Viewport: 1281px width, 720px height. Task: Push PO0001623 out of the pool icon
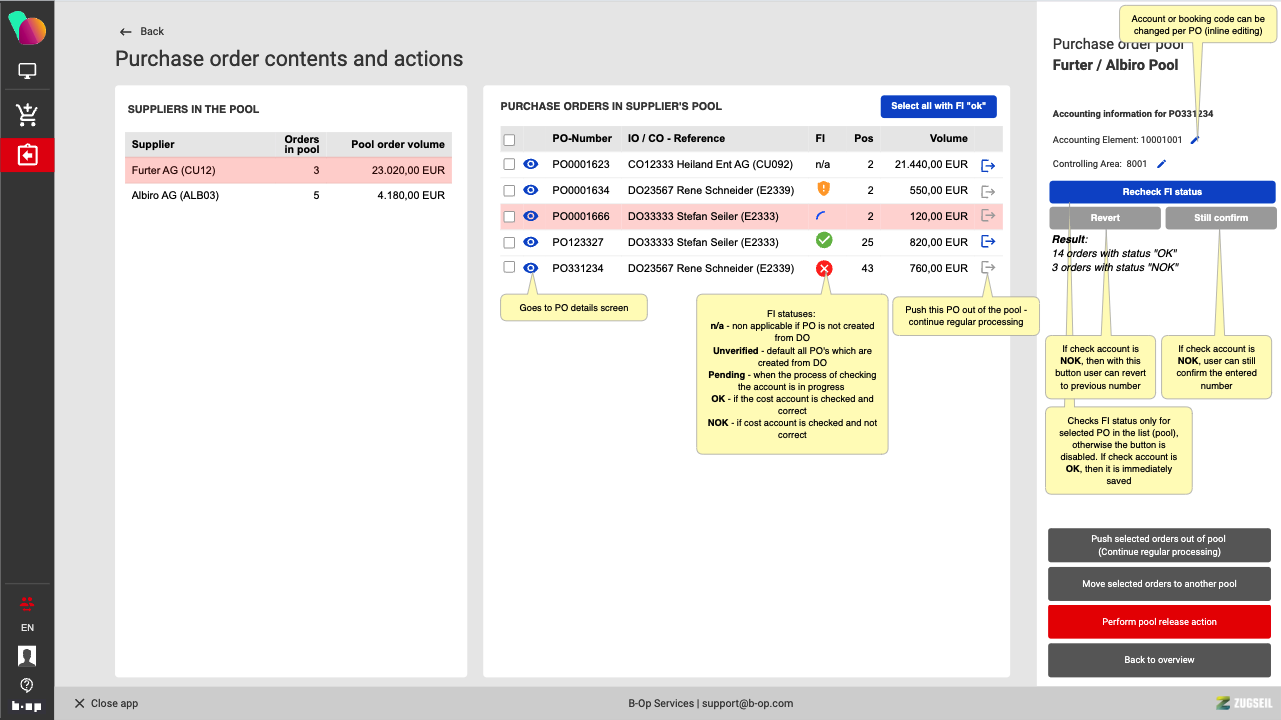(x=988, y=165)
